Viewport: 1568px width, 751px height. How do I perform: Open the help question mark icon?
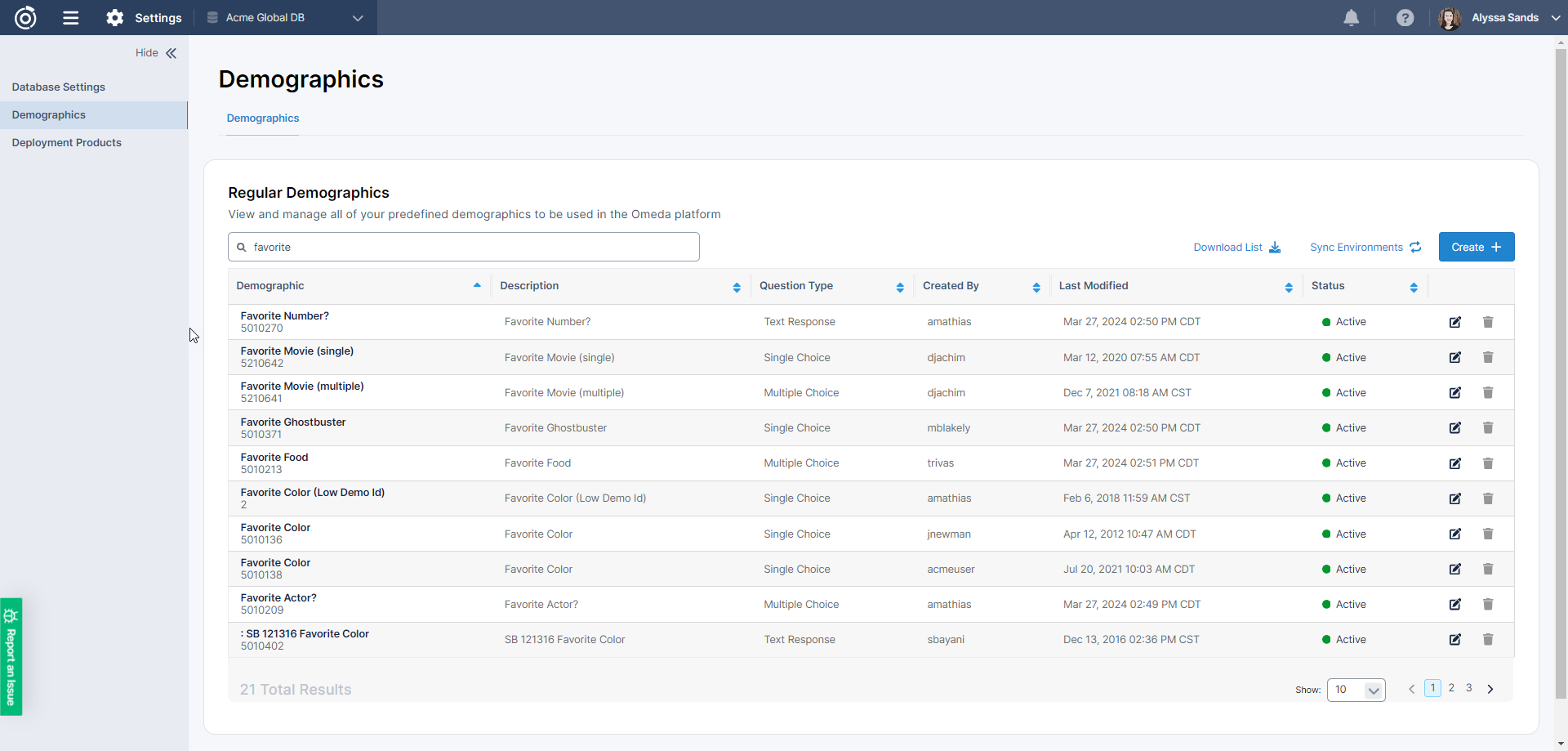pos(1405,18)
